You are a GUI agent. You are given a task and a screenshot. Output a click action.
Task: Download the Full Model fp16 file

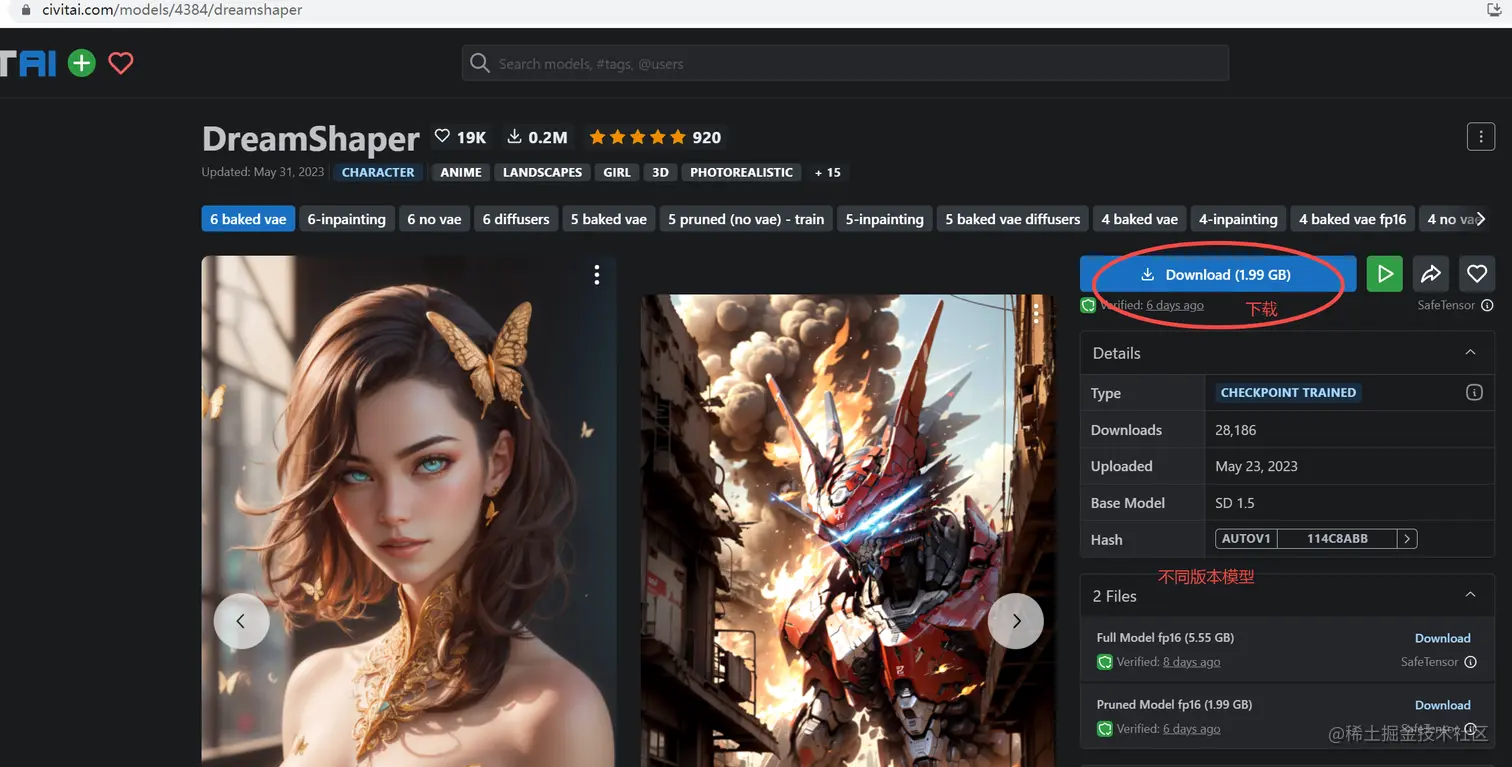click(1442, 638)
